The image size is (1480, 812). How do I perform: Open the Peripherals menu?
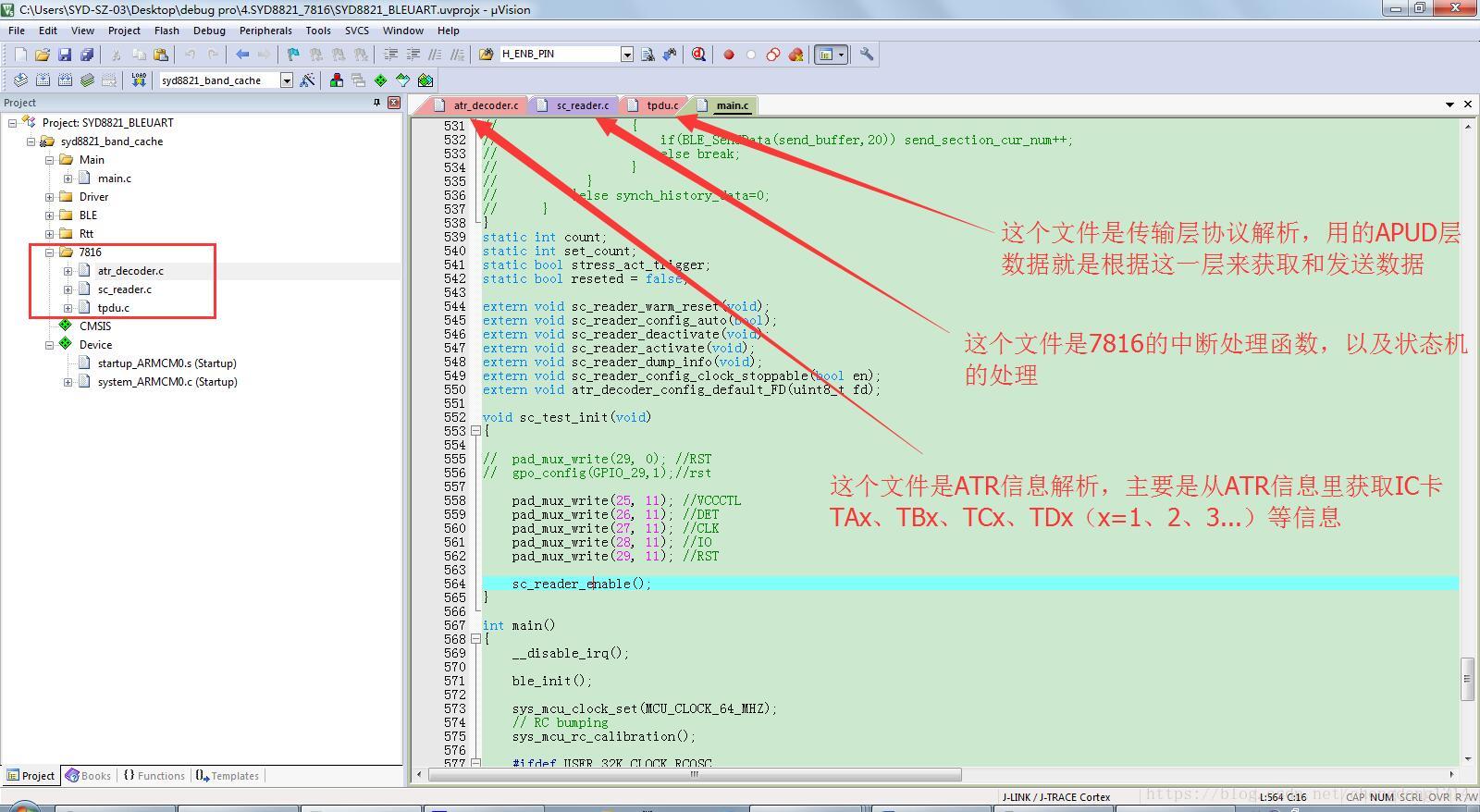coord(265,31)
